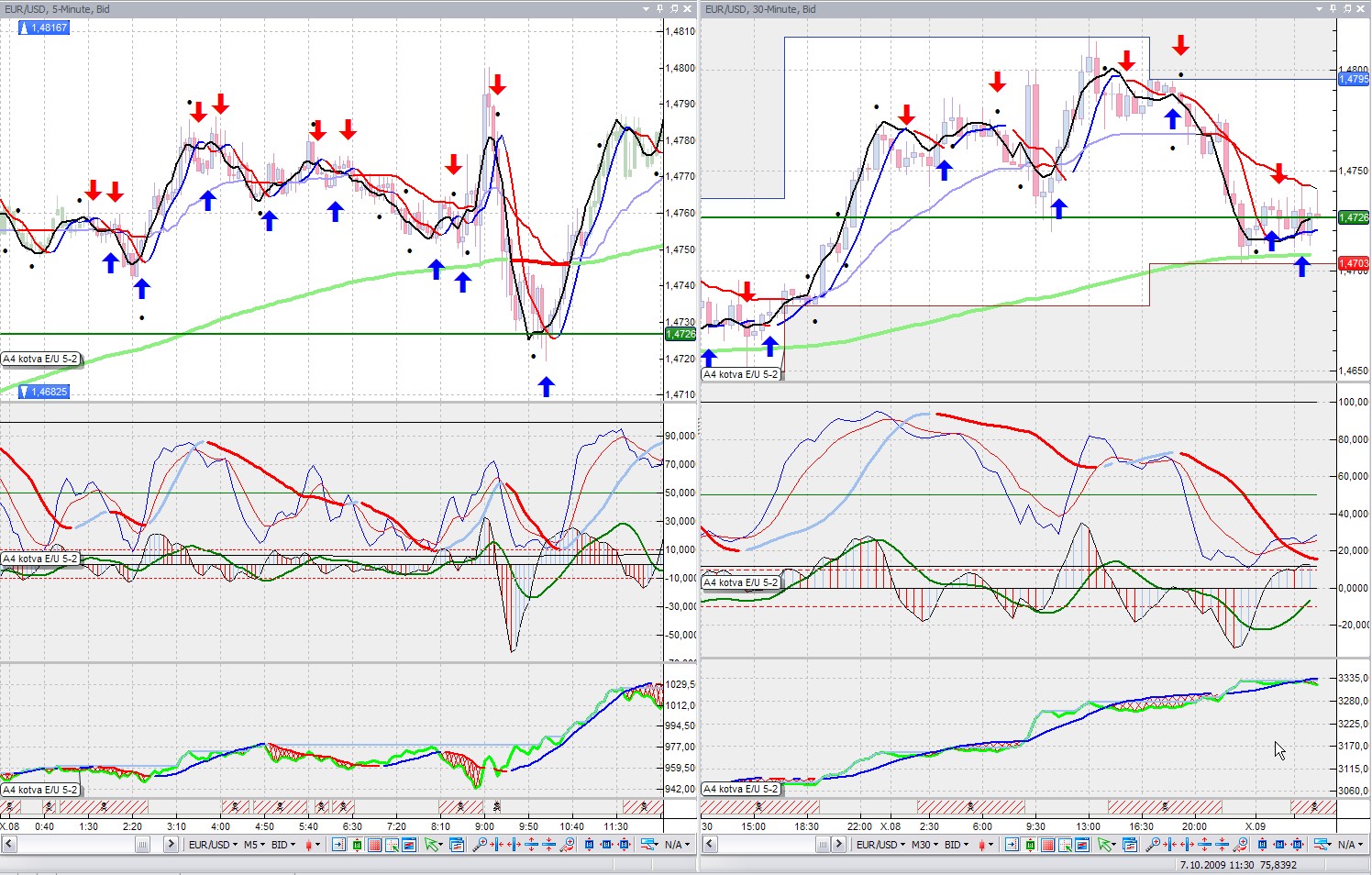Float the EUR/USD 5-Minute chart window
Viewport: 1372px width, 875px height.
(674, 8)
